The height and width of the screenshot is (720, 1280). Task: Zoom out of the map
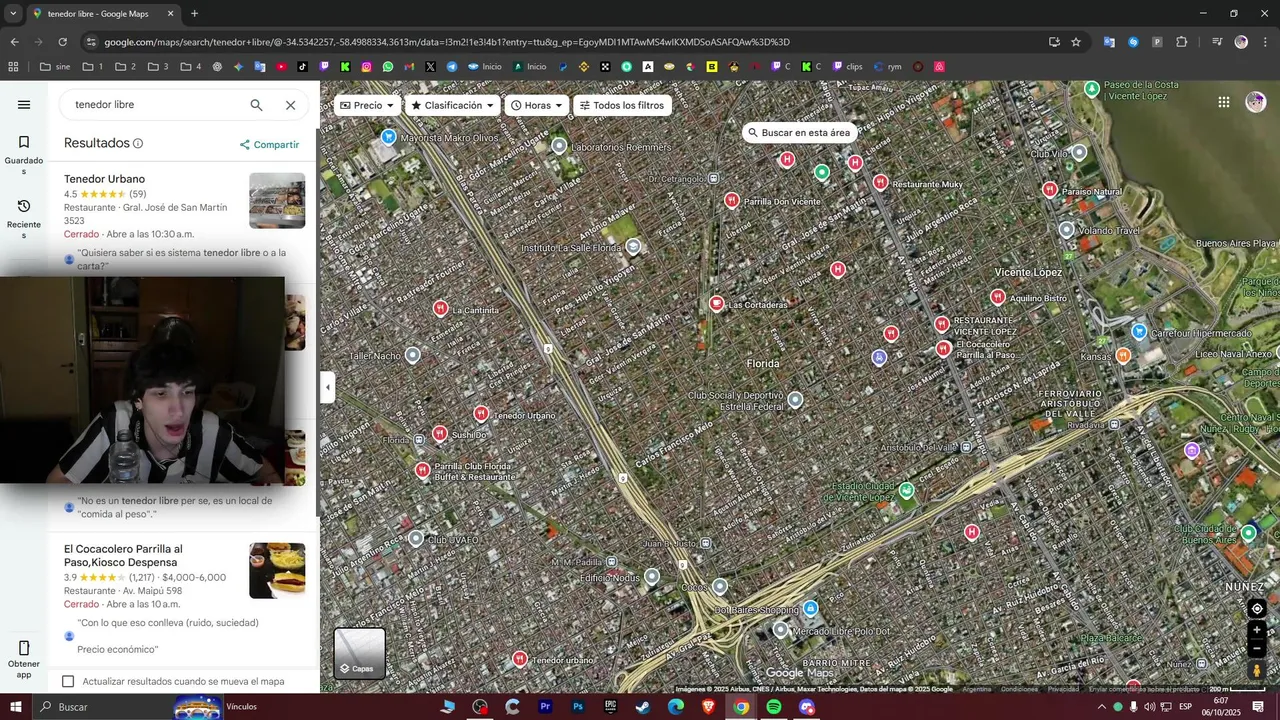tap(1257, 649)
